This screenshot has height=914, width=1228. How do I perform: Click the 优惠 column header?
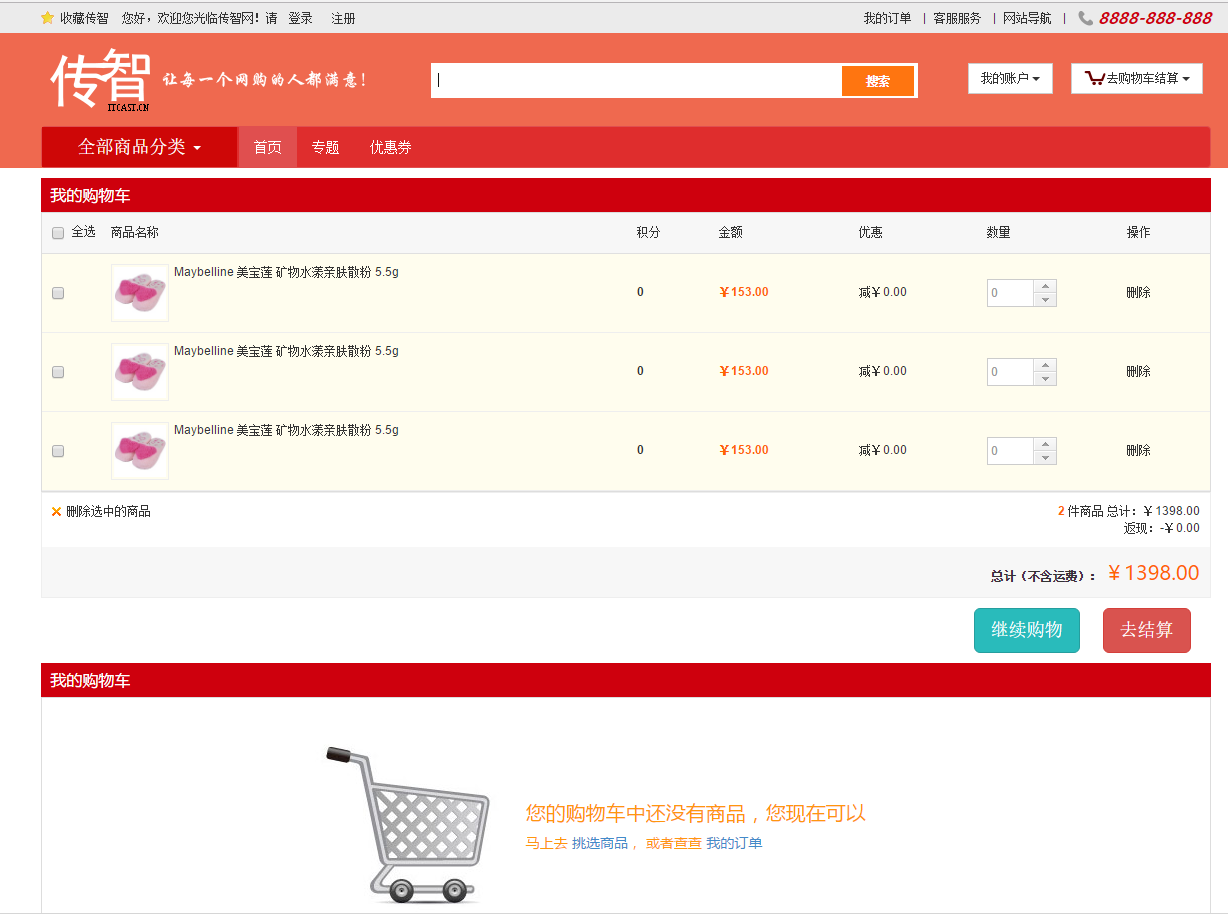(x=870, y=232)
